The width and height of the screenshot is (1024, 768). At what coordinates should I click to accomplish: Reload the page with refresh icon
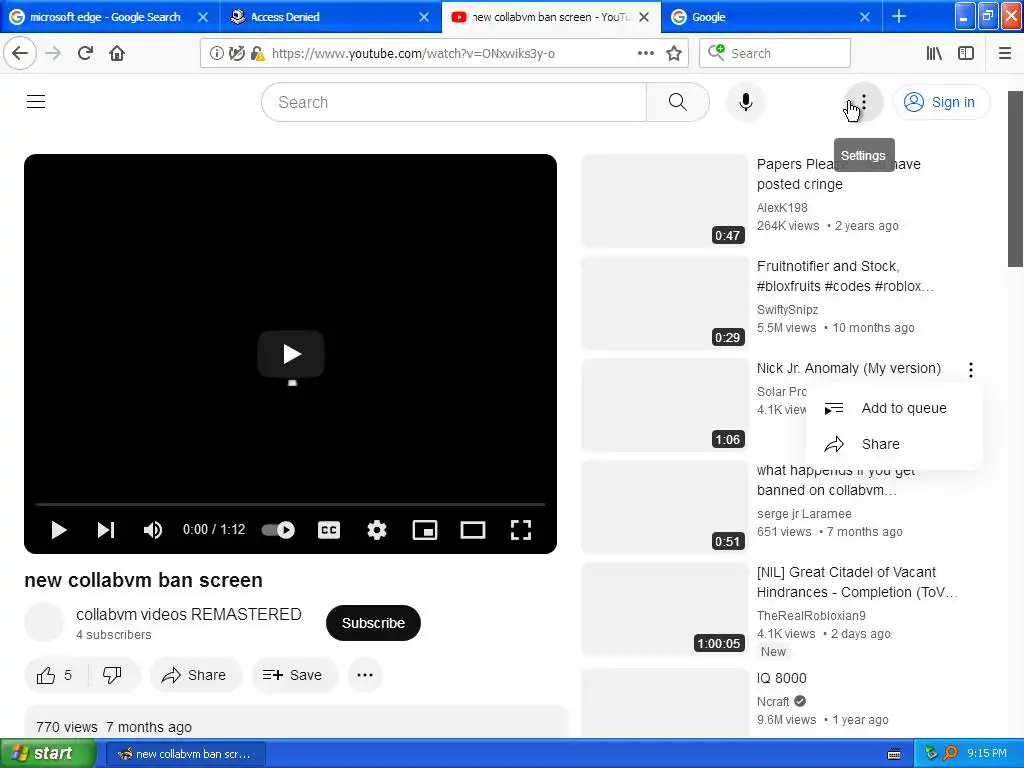85,53
